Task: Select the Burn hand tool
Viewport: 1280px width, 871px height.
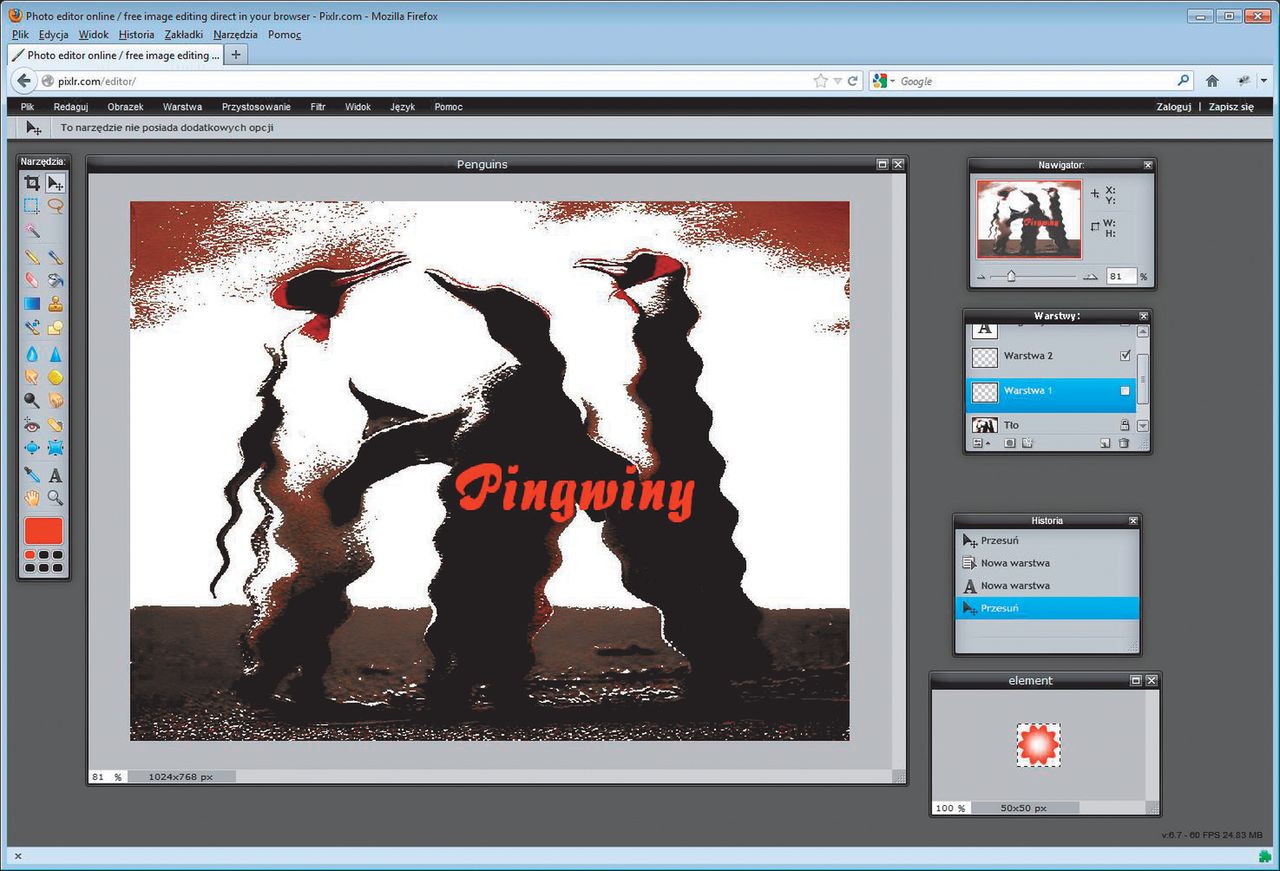Action: tap(56, 400)
